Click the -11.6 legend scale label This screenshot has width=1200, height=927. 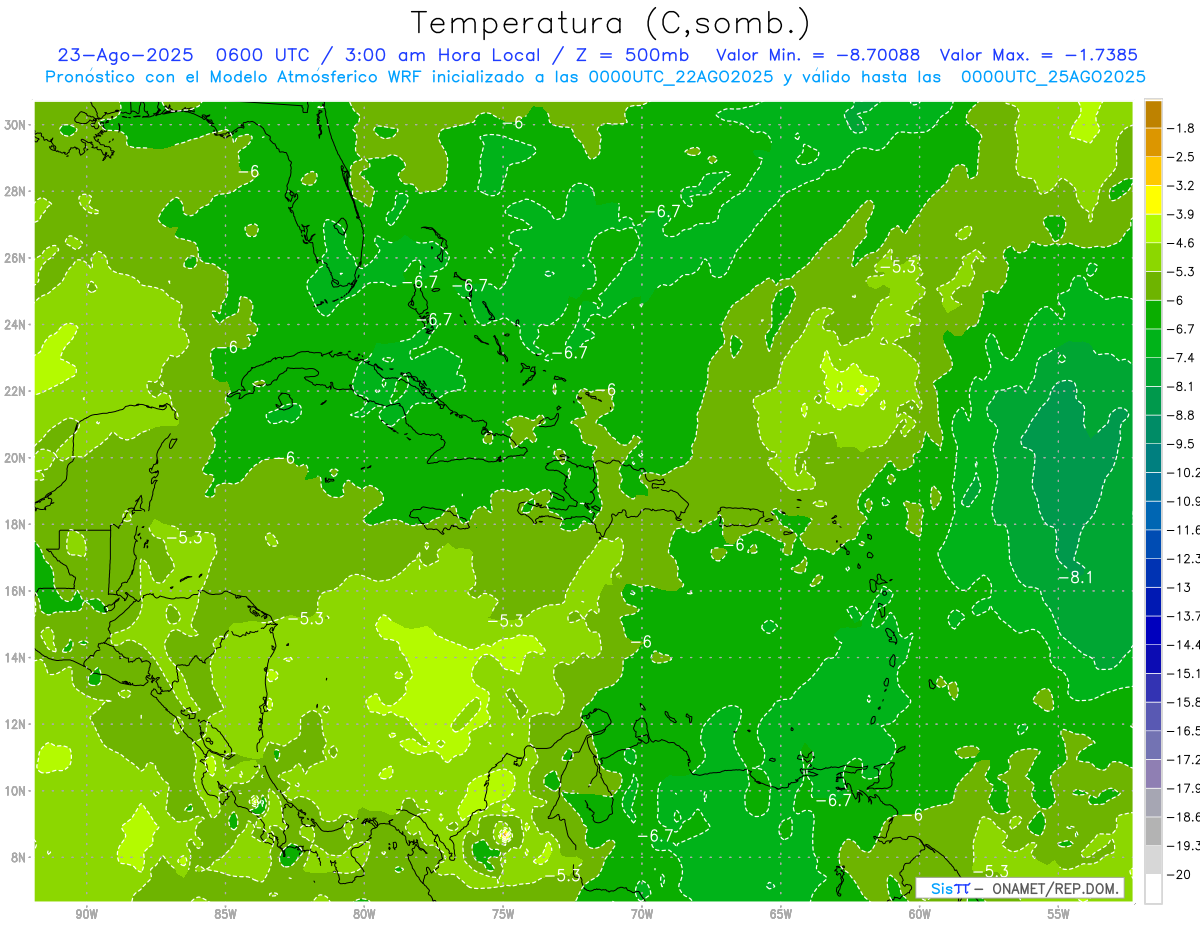point(1185,530)
